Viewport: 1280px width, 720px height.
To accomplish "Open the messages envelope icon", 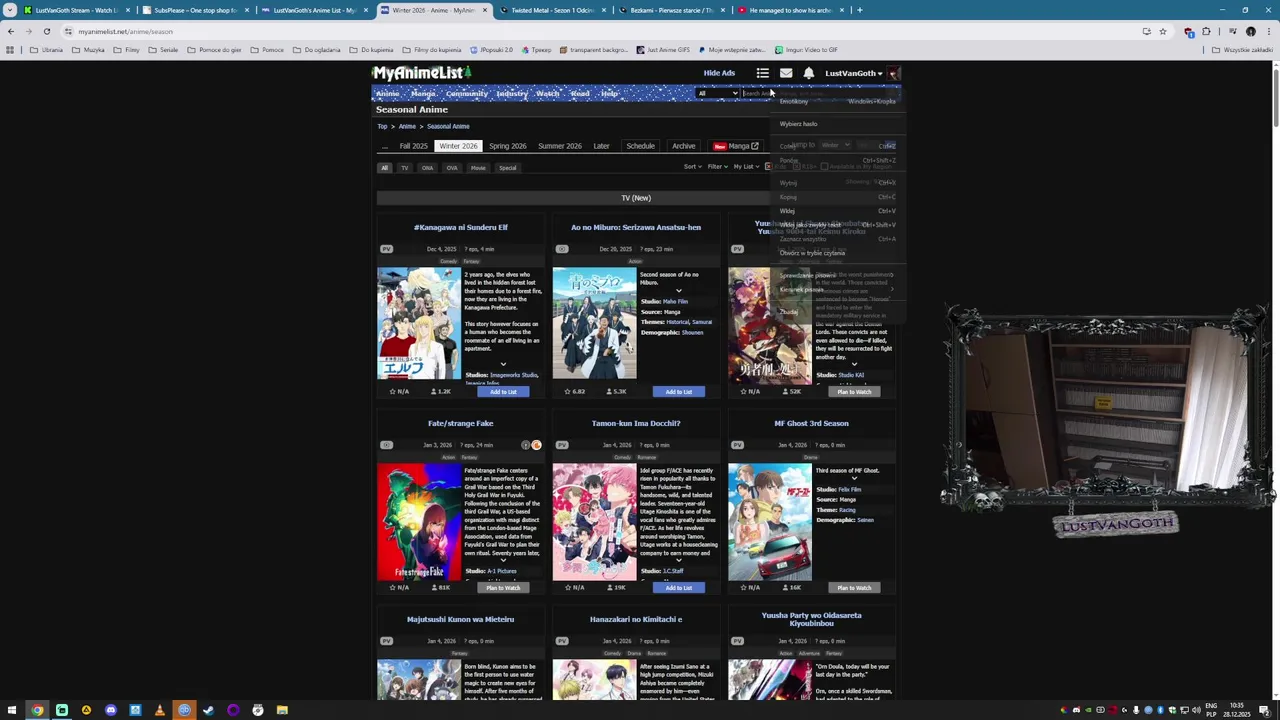I will 786,73.
